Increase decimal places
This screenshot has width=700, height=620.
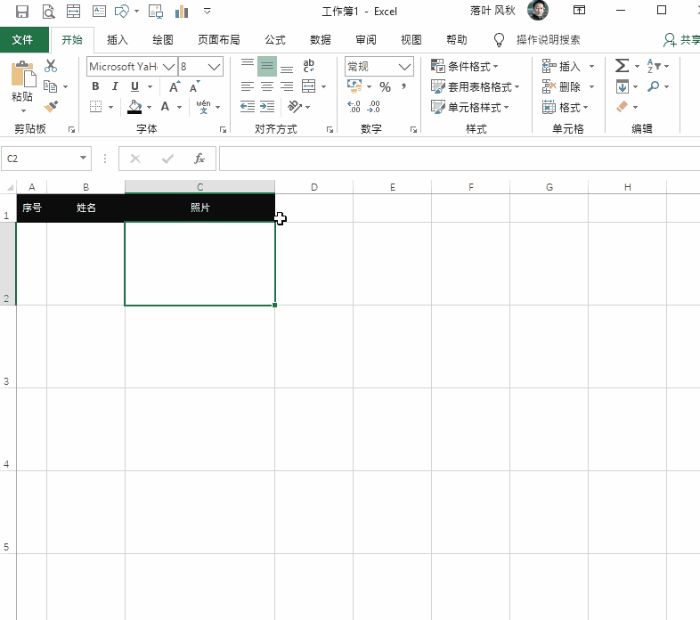(x=354, y=107)
